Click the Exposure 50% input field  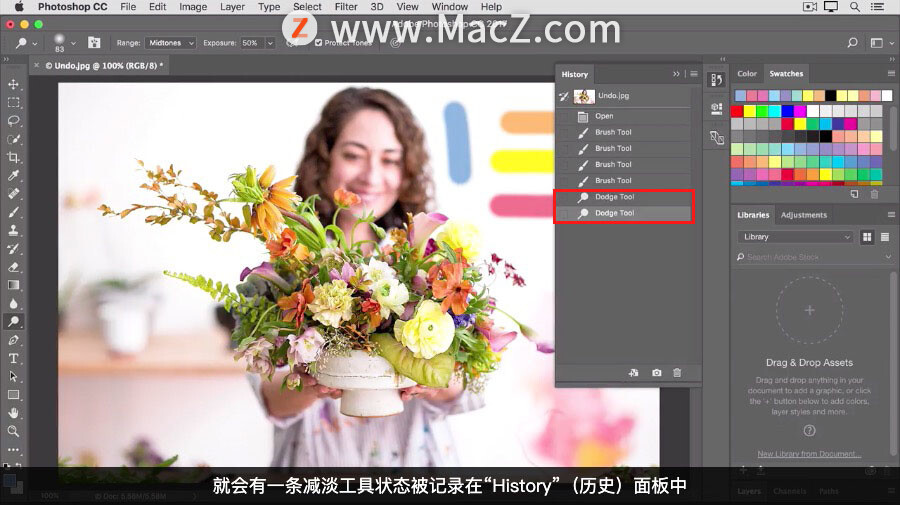(251, 43)
